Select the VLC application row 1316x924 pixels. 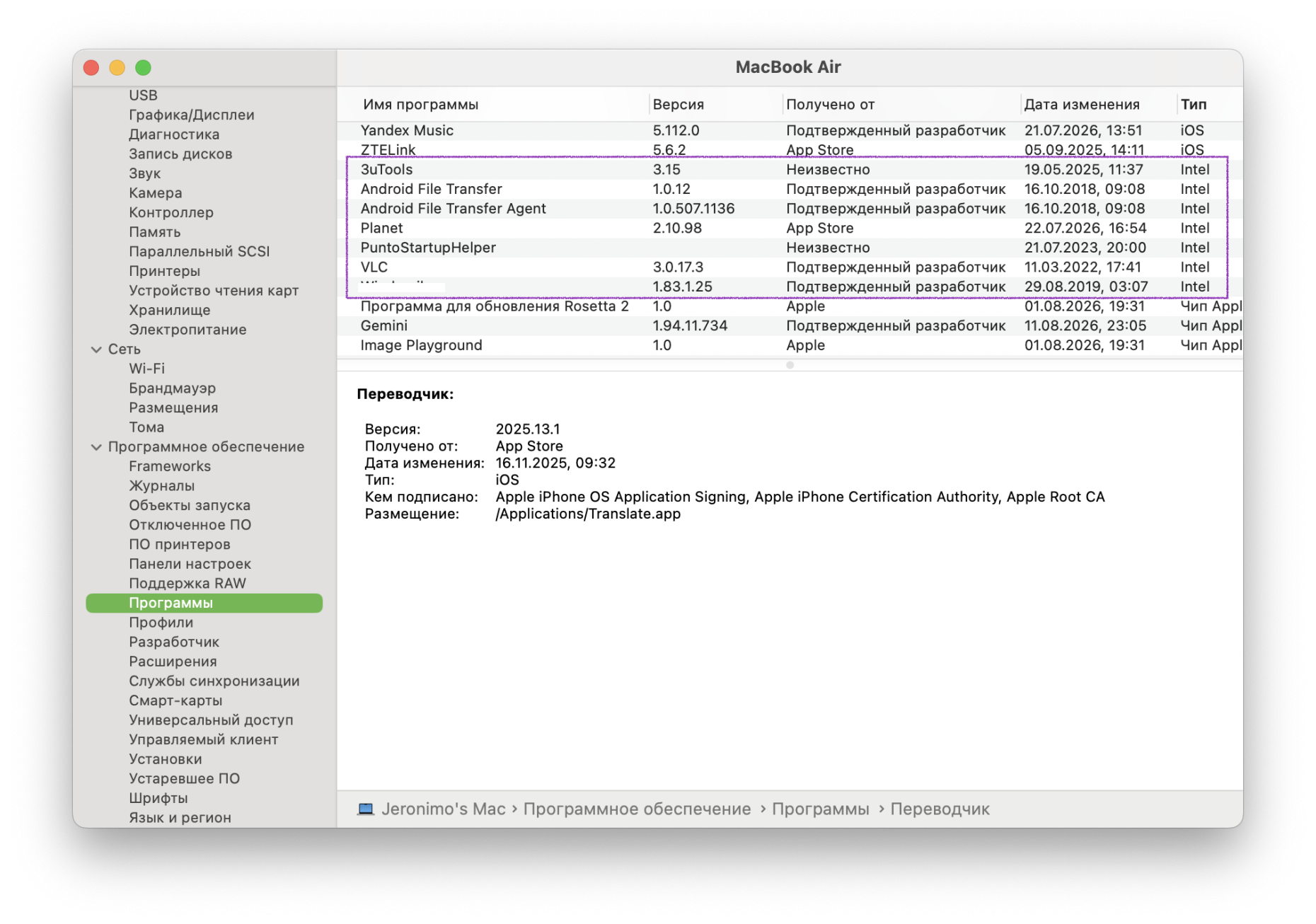click(x=790, y=267)
